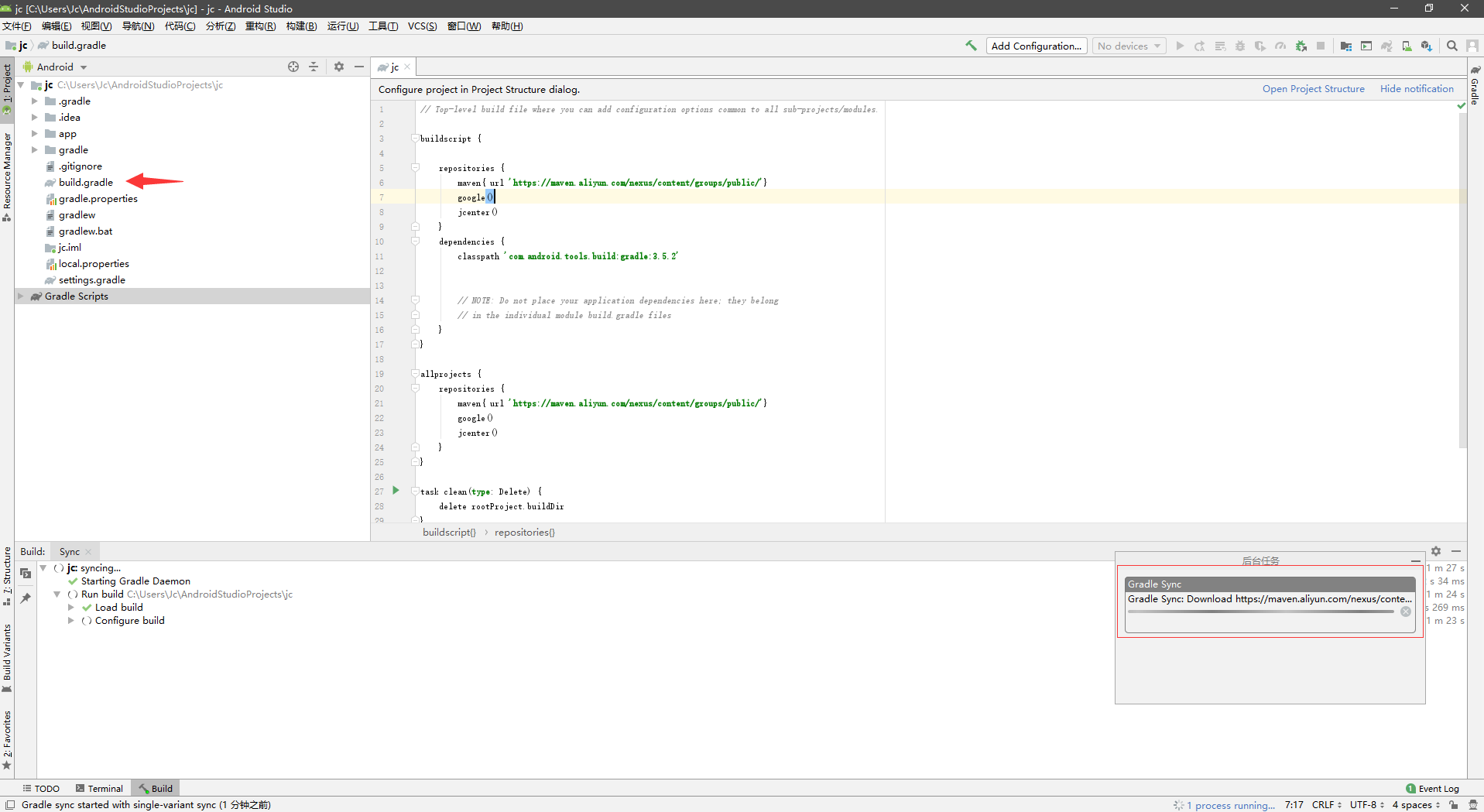Image resolution: width=1484 pixels, height=812 pixels.
Task: Expand the .idea folder
Action: [34, 118]
